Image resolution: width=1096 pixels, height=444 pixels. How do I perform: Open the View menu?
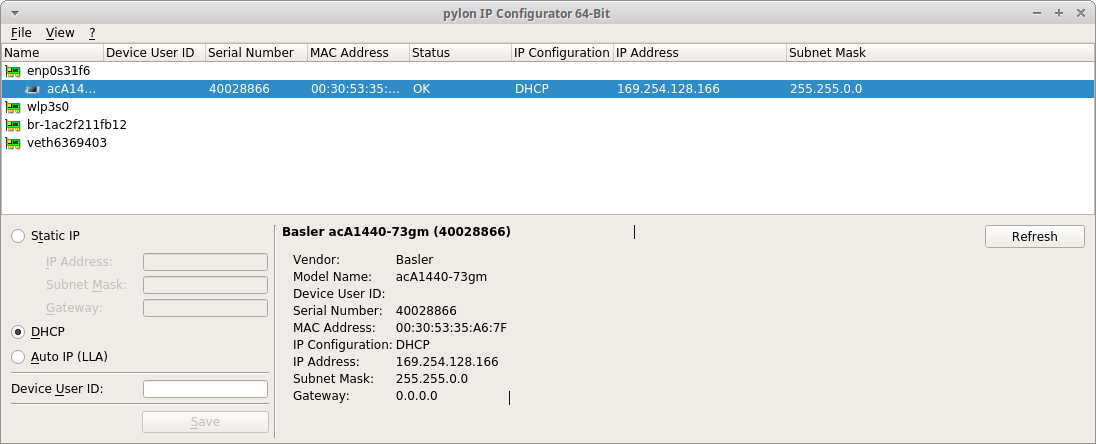60,33
